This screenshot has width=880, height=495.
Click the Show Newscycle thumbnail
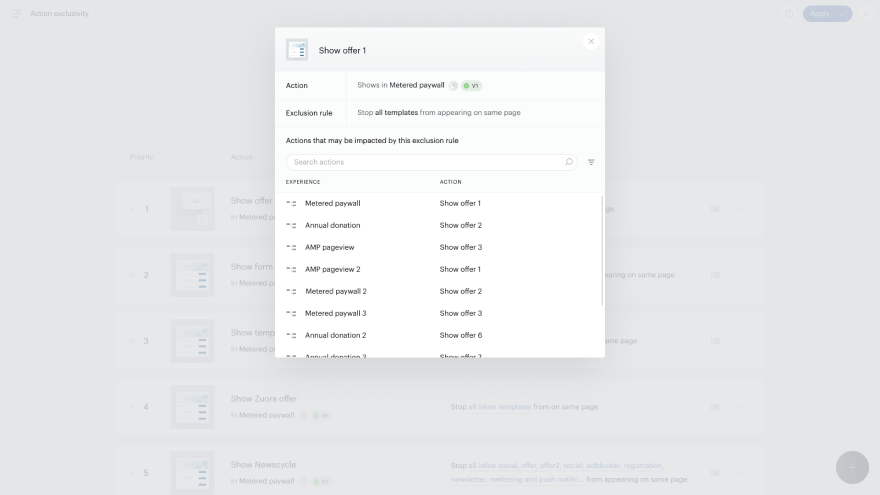click(x=192, y=473)
